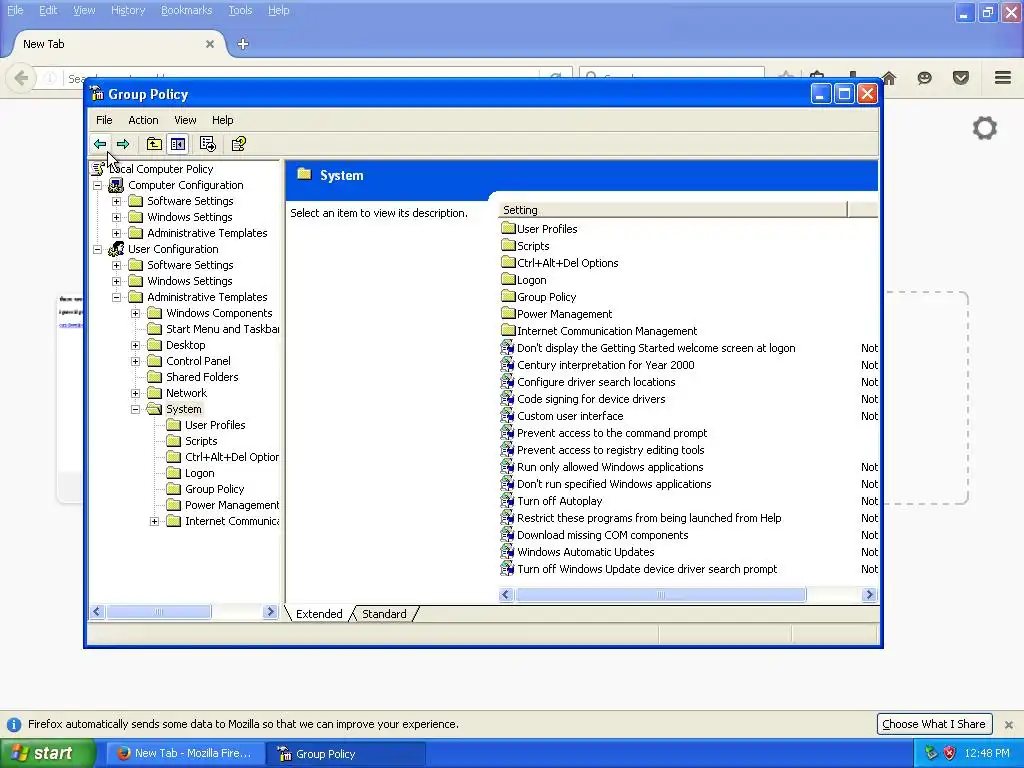The height and width of the screenshot is (768, 1024).
Task: Switch to the Extended tab
Action: point(319,614)
